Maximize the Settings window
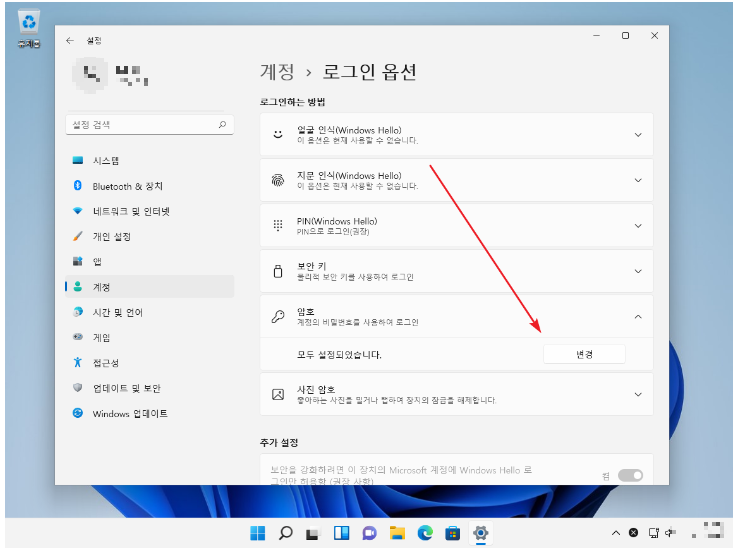The width and height of the screenshot is (738, 554). point(626,36)
